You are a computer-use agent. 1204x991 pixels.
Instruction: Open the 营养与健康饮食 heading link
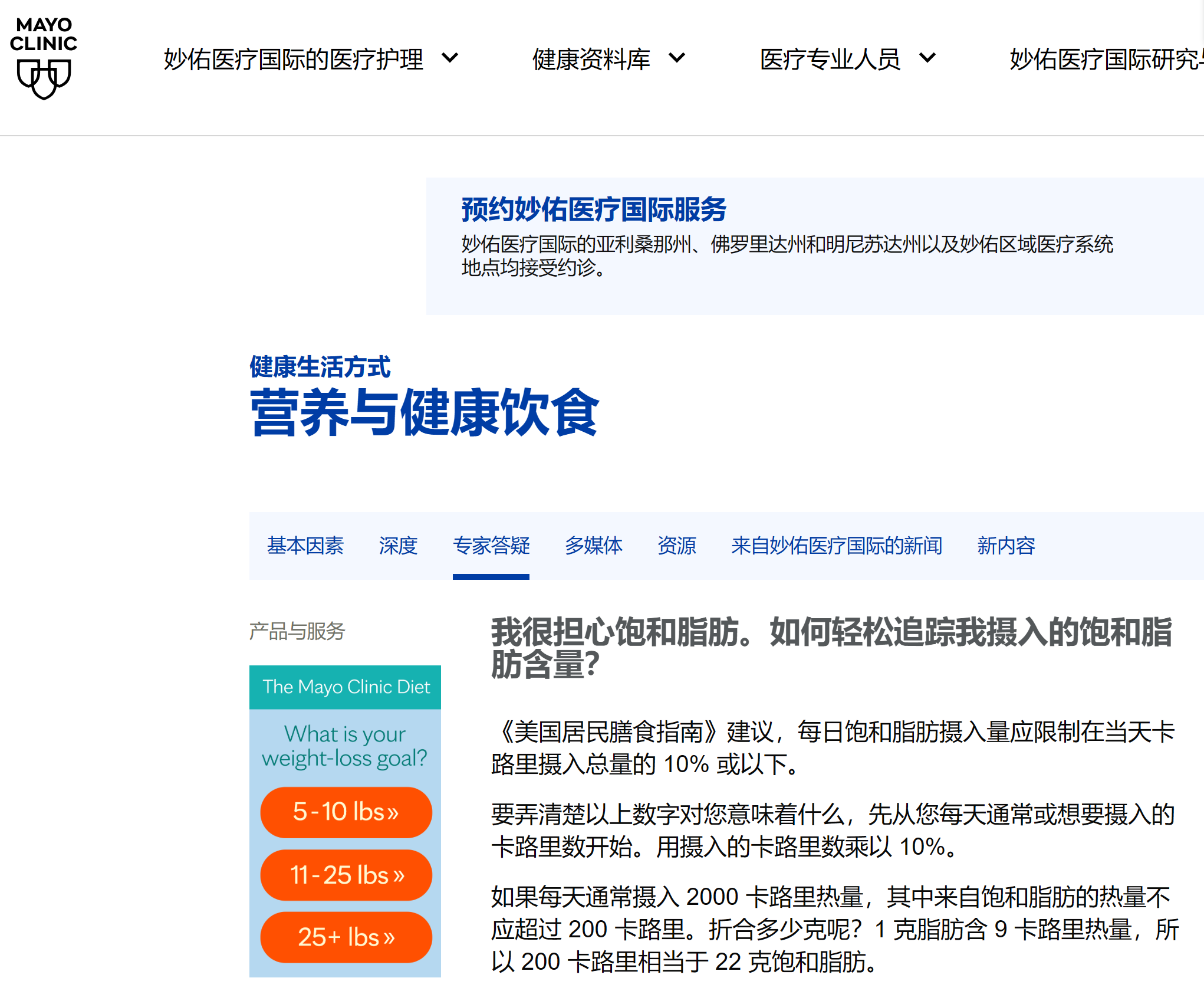click(x=424, y=413)
